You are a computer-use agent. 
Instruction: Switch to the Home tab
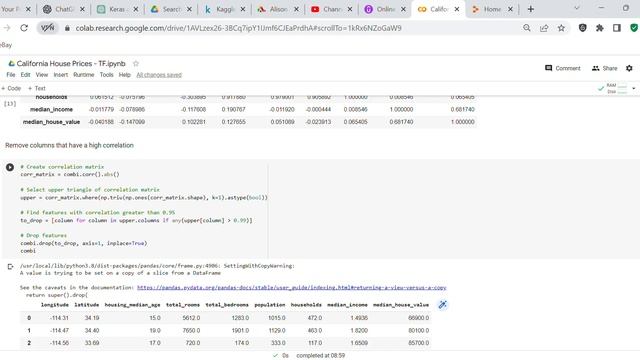pos(492,9)
